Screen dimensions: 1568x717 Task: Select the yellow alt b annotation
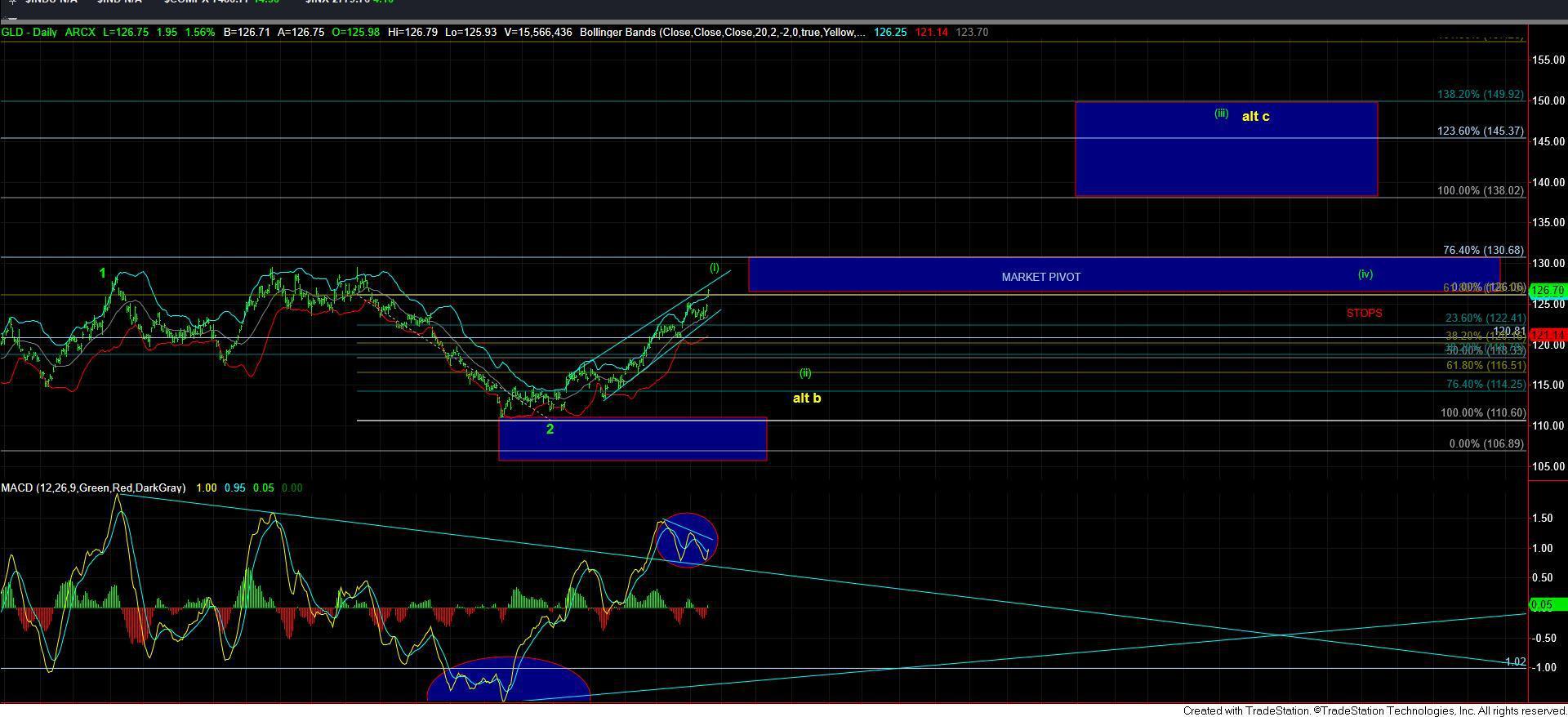[807, 399]
